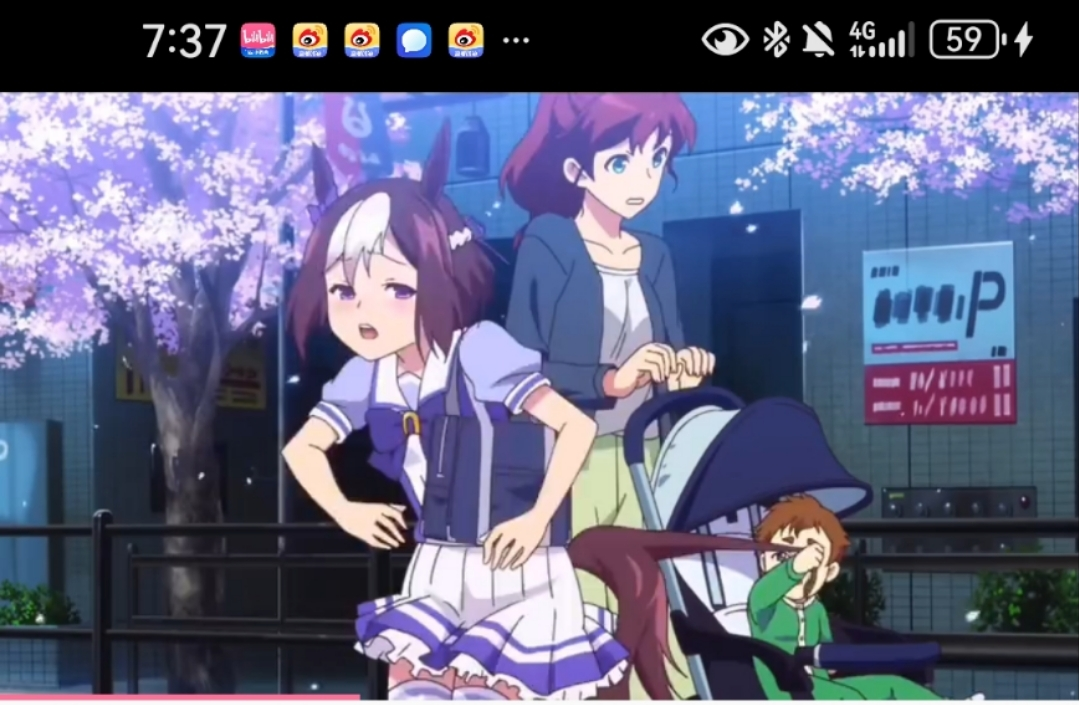Image resolution: width=1079 pixels, height=705 pixels.
Task: Tap the Bilibili notification icon
Action: pyautogui.click(x=258, y=40)
